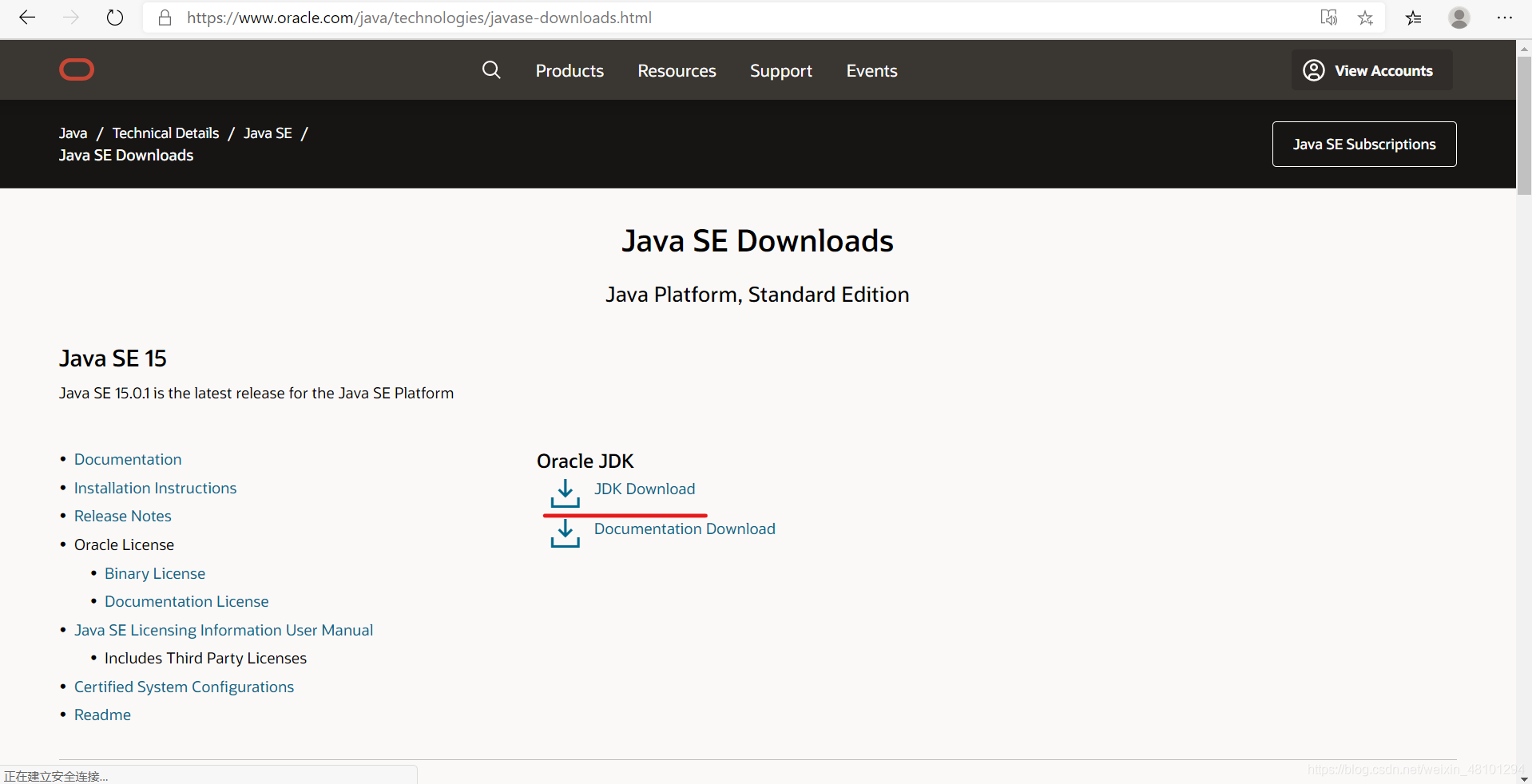Go back using the browser back arrow
Image resolution: width=1532 pixels, height=784 pixels.
(x=27, y=18)
